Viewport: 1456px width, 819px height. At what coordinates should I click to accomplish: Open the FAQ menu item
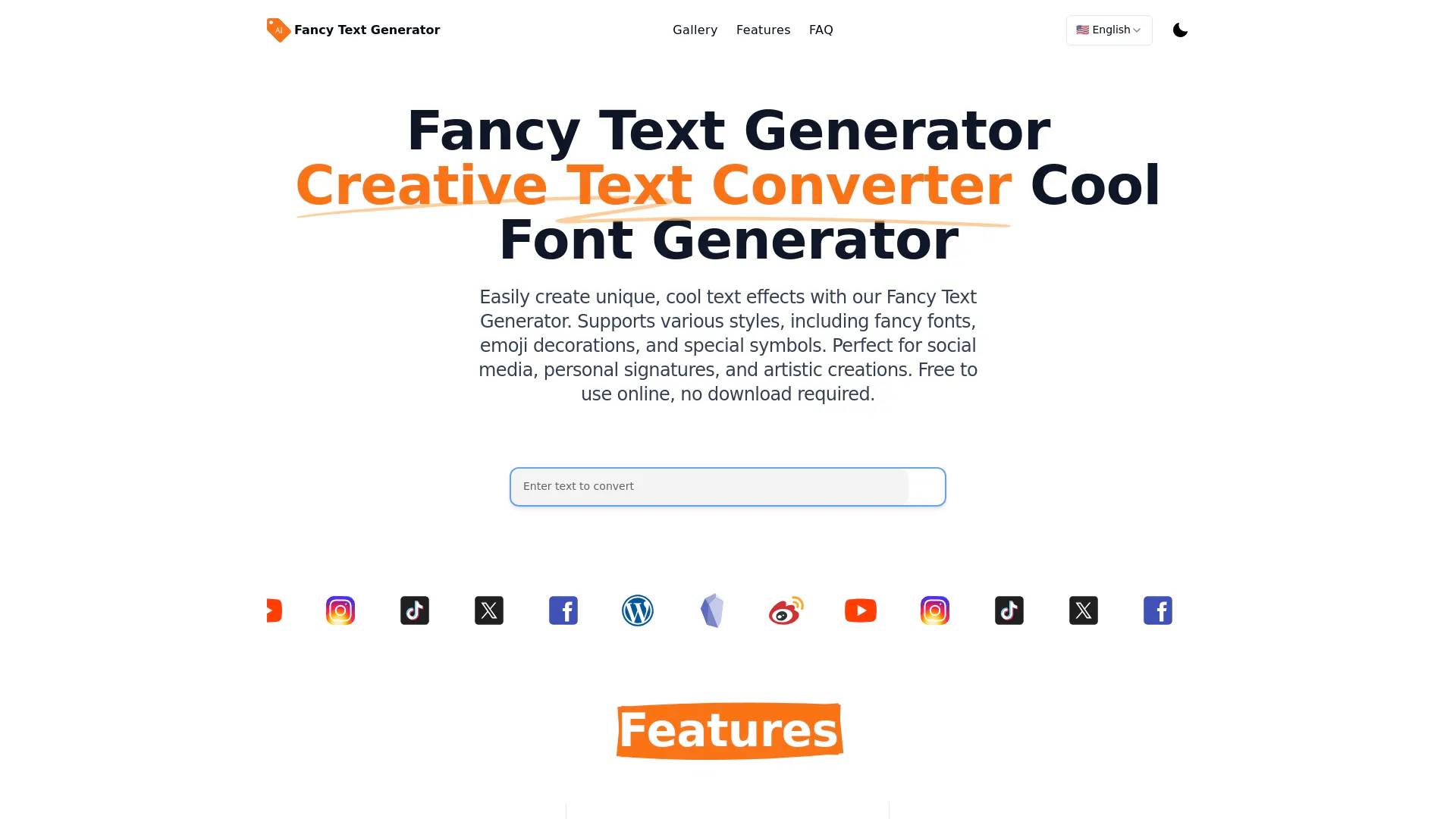coord(821,30)
